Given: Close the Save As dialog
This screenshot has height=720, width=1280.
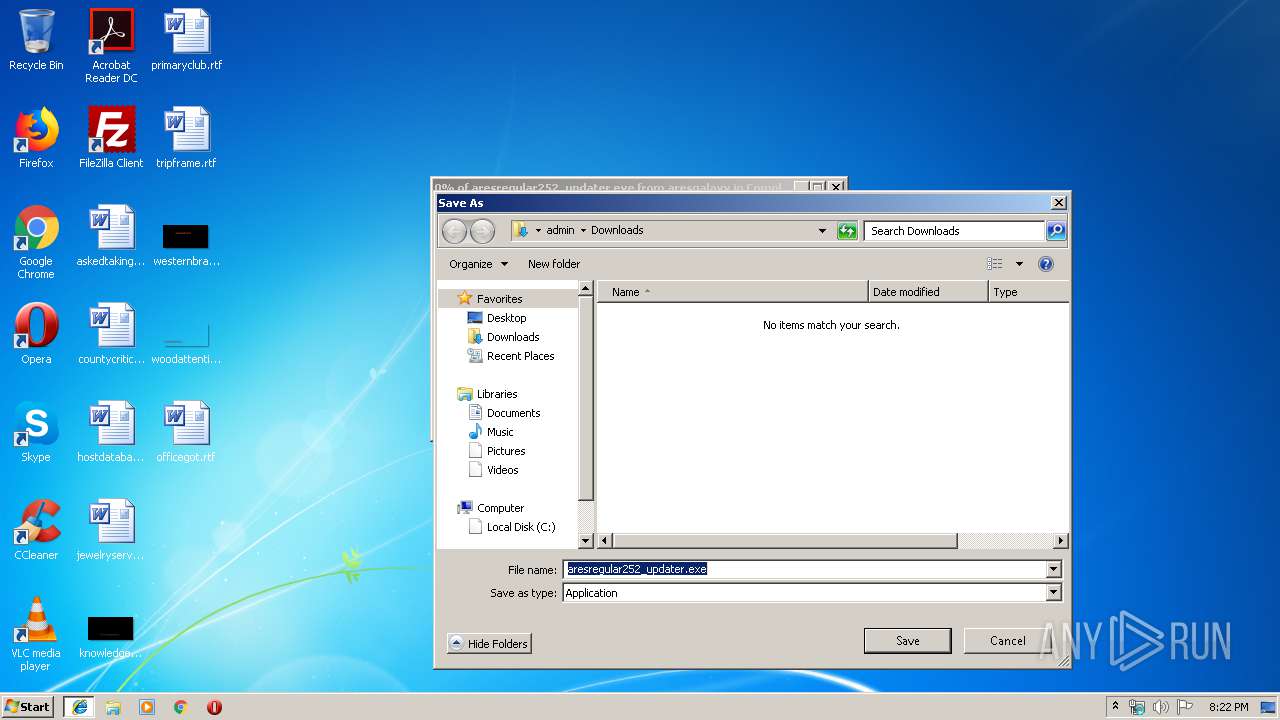Looking at the screenshot, I should [1058, 203].
